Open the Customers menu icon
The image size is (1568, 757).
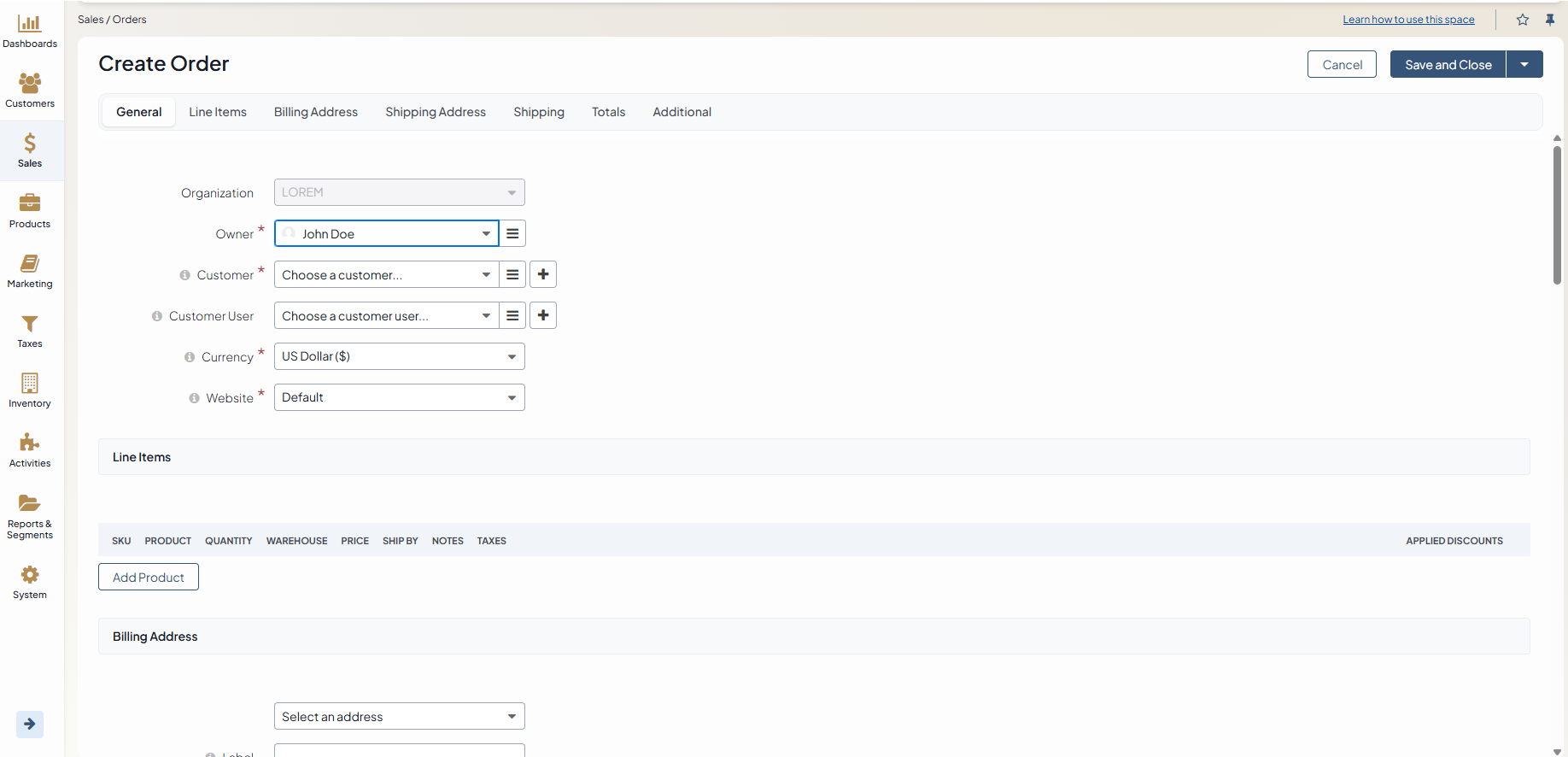coord(30,83)
